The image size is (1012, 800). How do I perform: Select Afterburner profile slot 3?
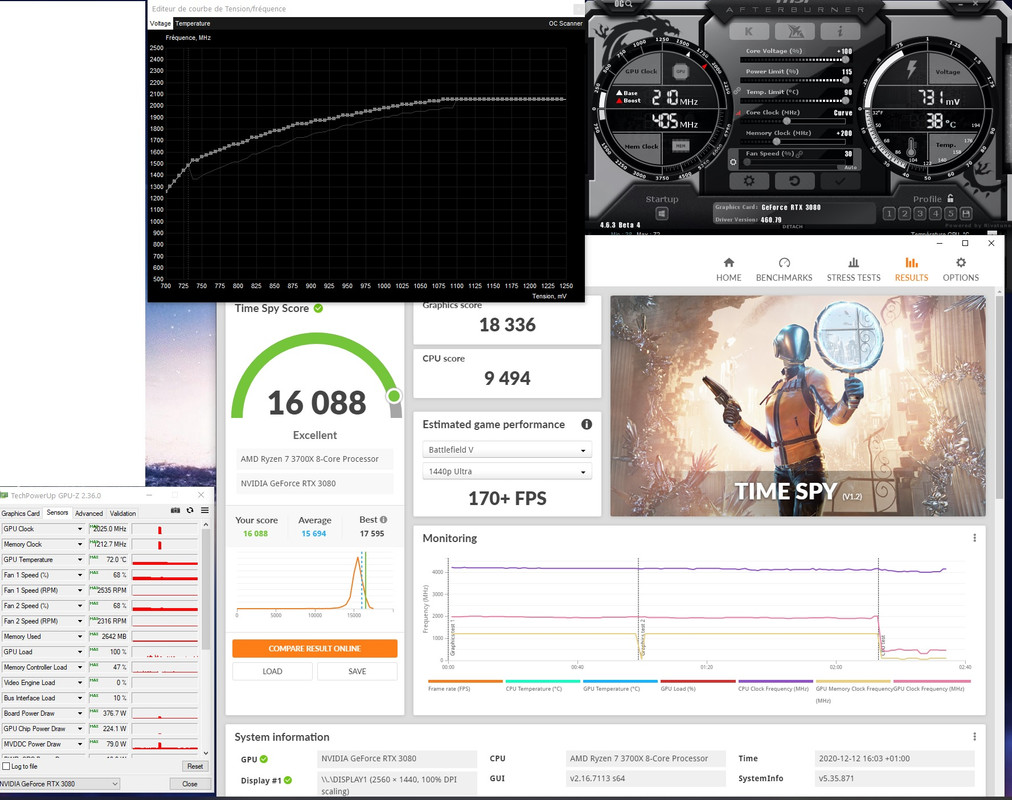coord(920,214)
